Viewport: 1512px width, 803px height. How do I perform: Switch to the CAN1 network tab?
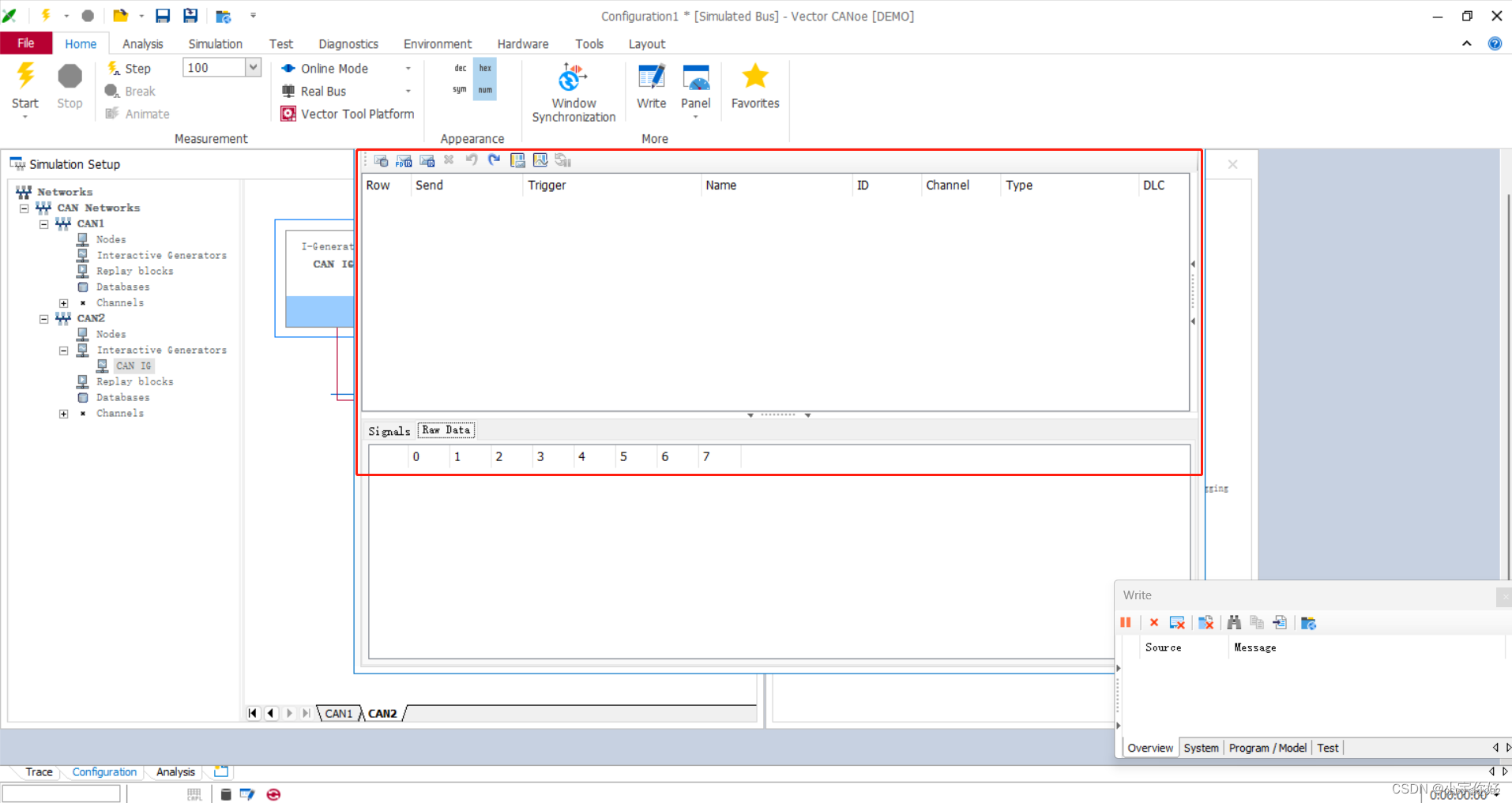(x=339, y=713)
